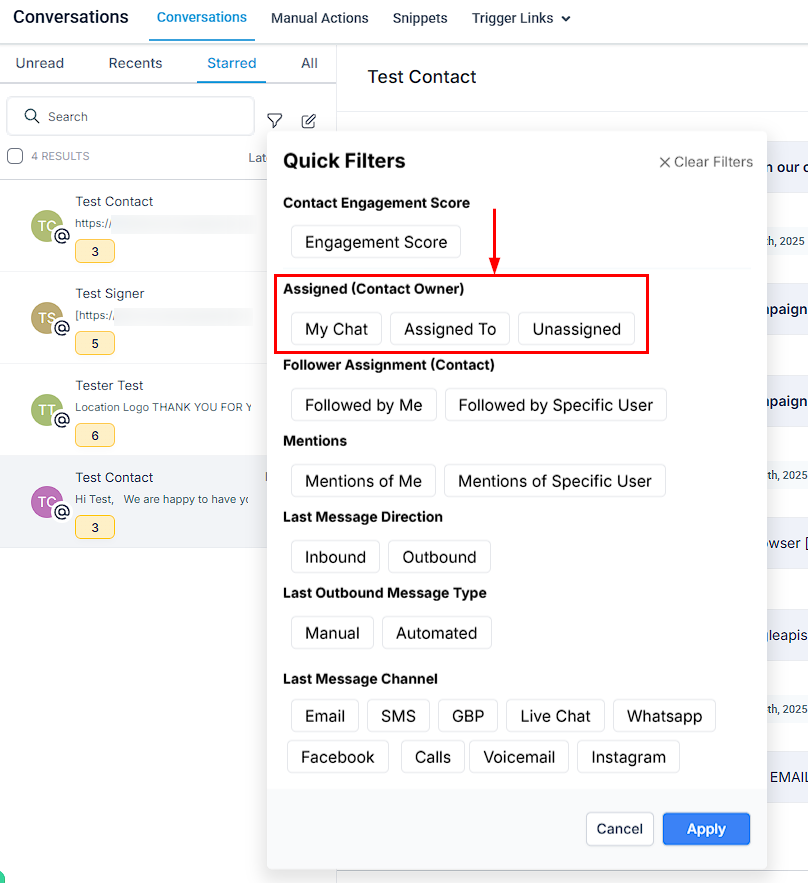Filter by Voicemail channel

coord(519,757)
